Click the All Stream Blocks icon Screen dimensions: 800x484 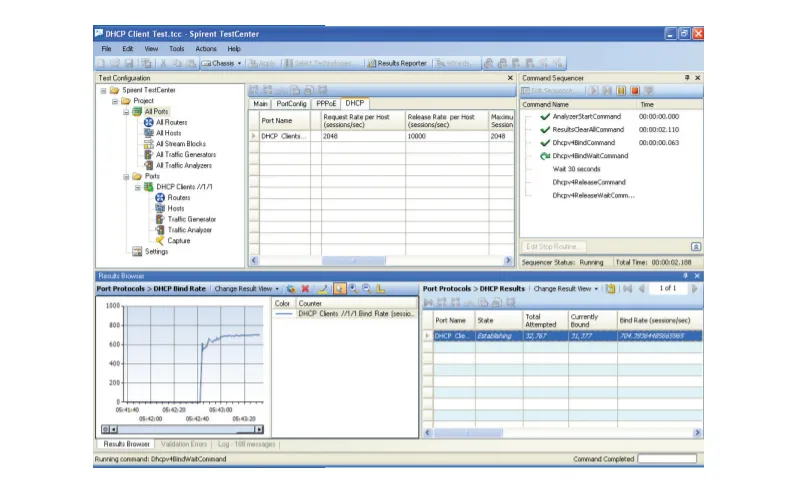pyautogui.click(x=148, y=144)
